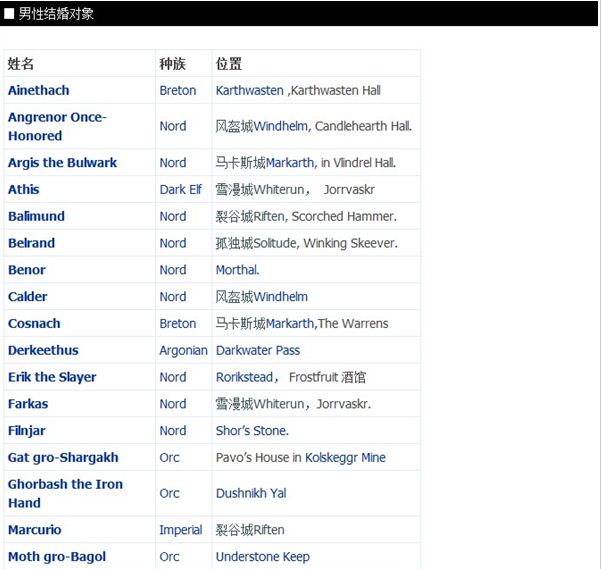Click the Understone Keep link
The width and height of the screenshot is (601, 569).
click(x=263, y=557)
